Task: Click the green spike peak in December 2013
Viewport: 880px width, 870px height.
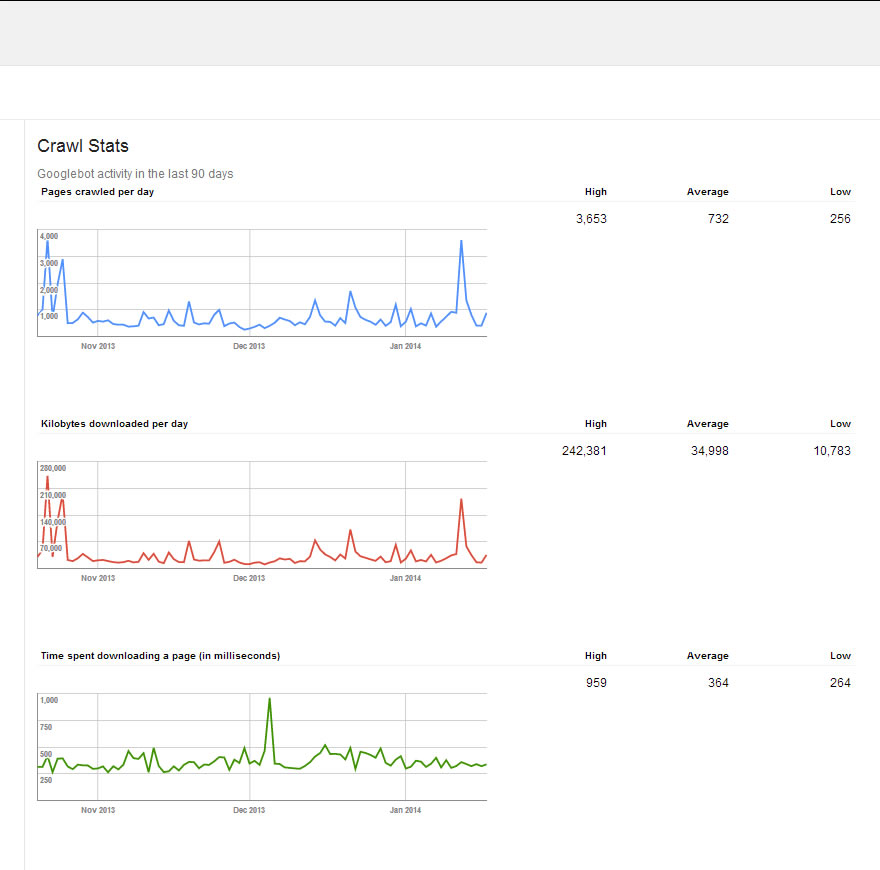Action: [x=269, y=699]
